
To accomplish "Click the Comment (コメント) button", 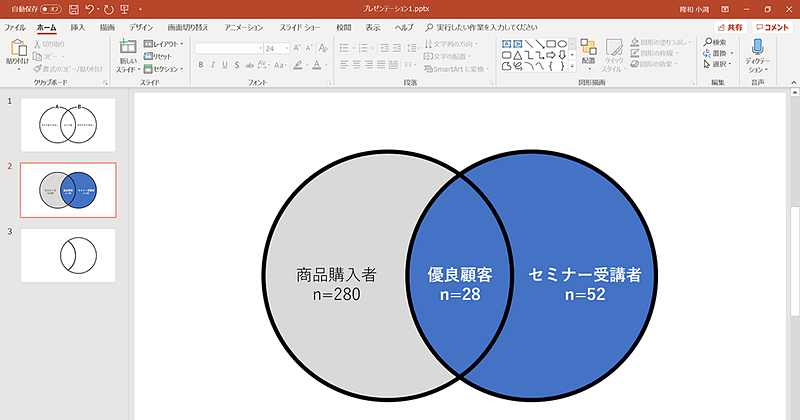I will pos(772,28).
